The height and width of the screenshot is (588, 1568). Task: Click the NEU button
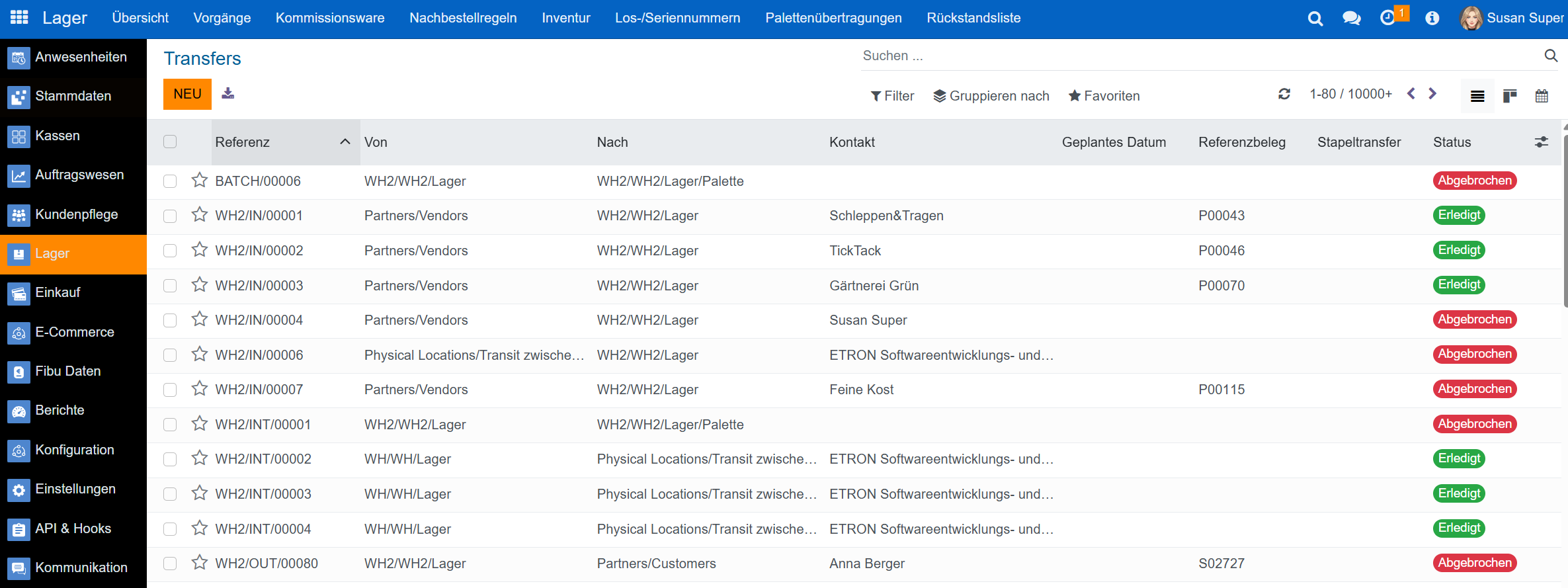point(187,94)
